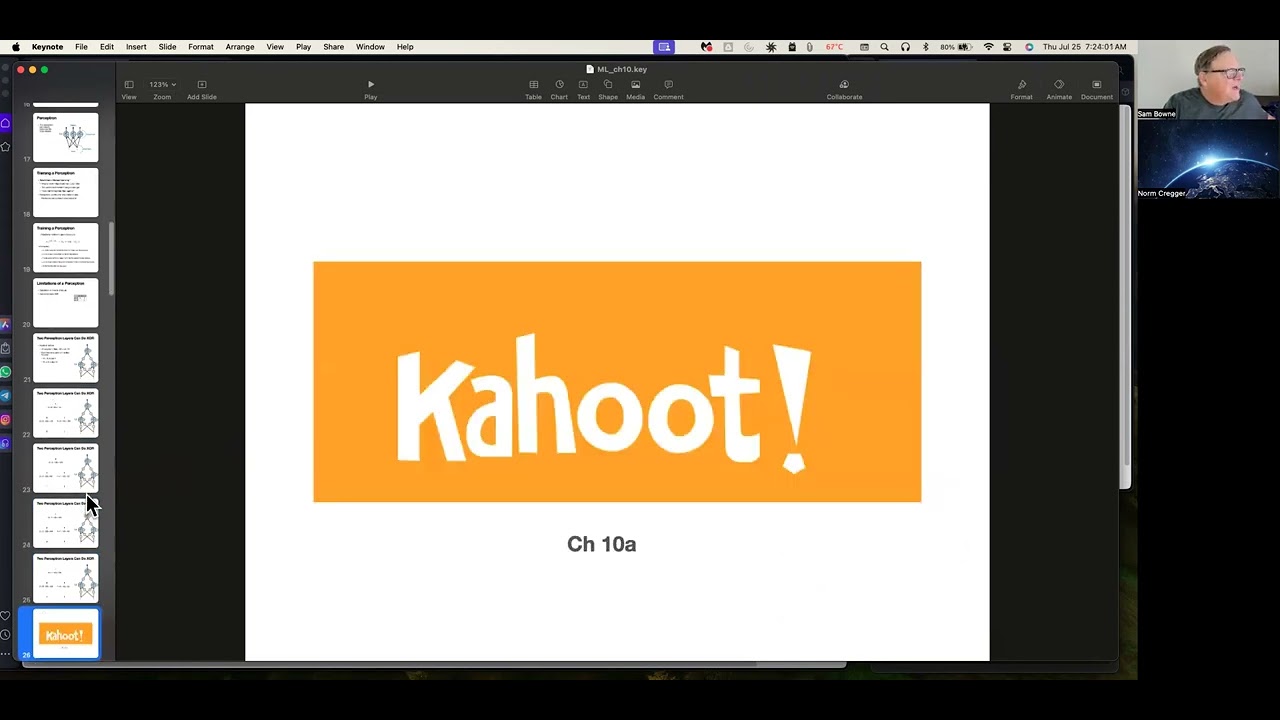Open Spotlight search in menu bar
Viewport: 1280px width, 720px height.
tap(884, 47)
